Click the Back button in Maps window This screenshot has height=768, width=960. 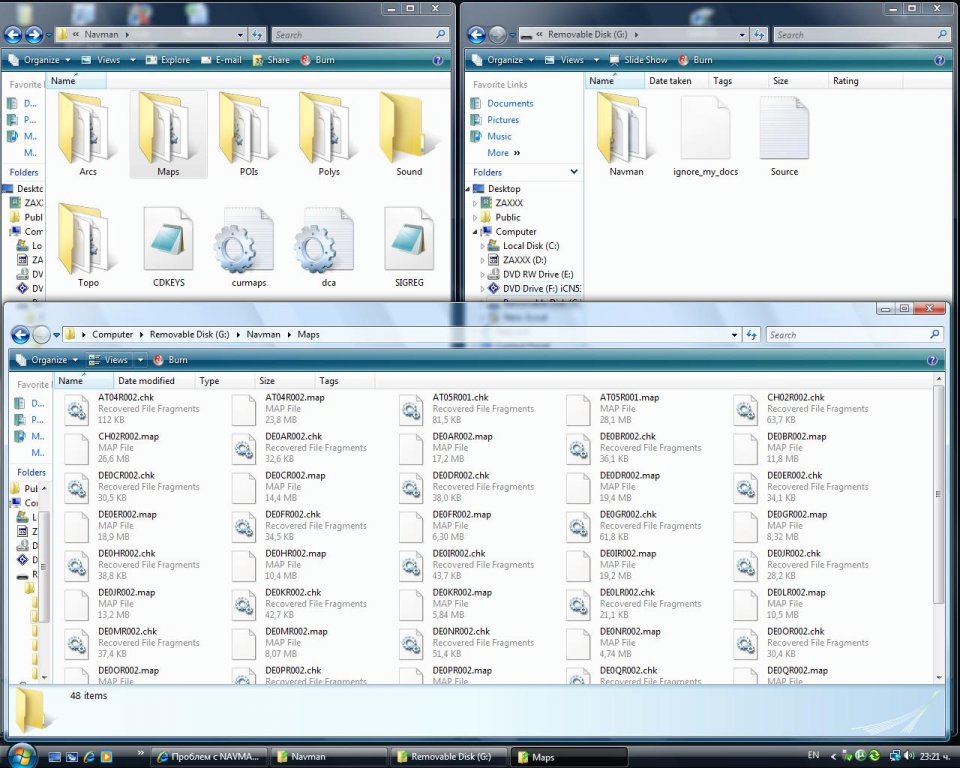[20, 335]
